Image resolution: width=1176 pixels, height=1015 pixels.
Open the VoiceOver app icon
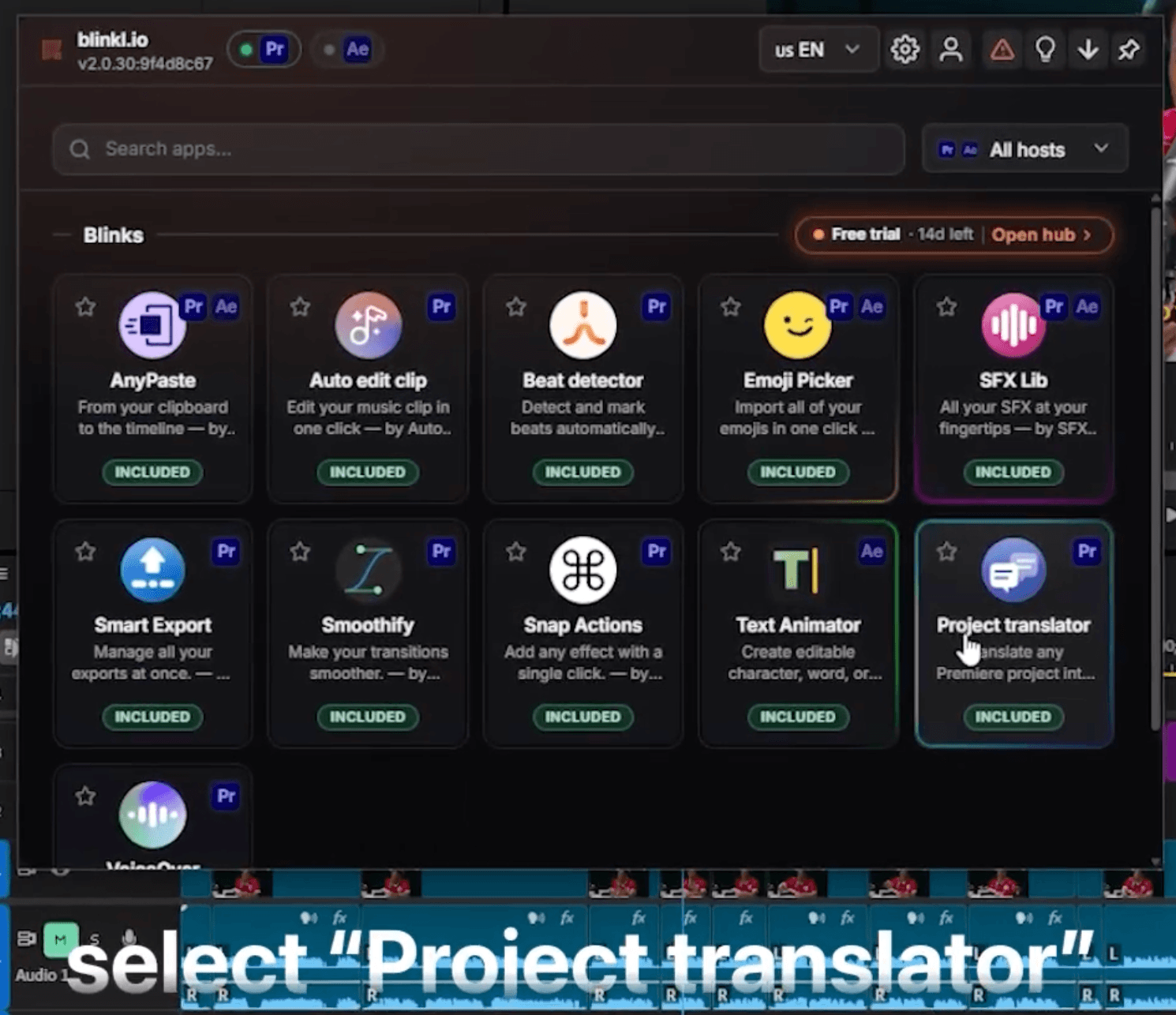(152, 814)
